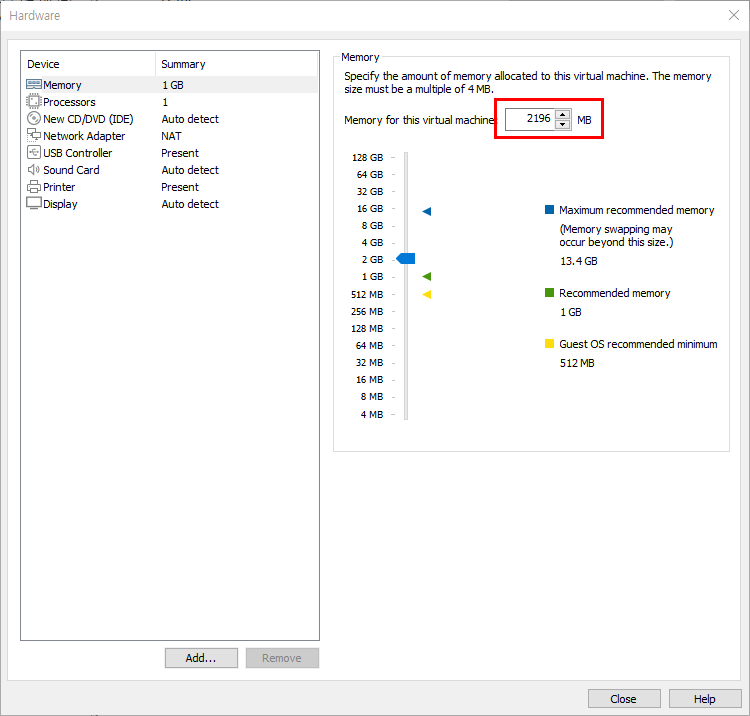Click the '13.4 GB' maximum value
Viewport: 750px width, 716px height.
click(x=579, y=261)
